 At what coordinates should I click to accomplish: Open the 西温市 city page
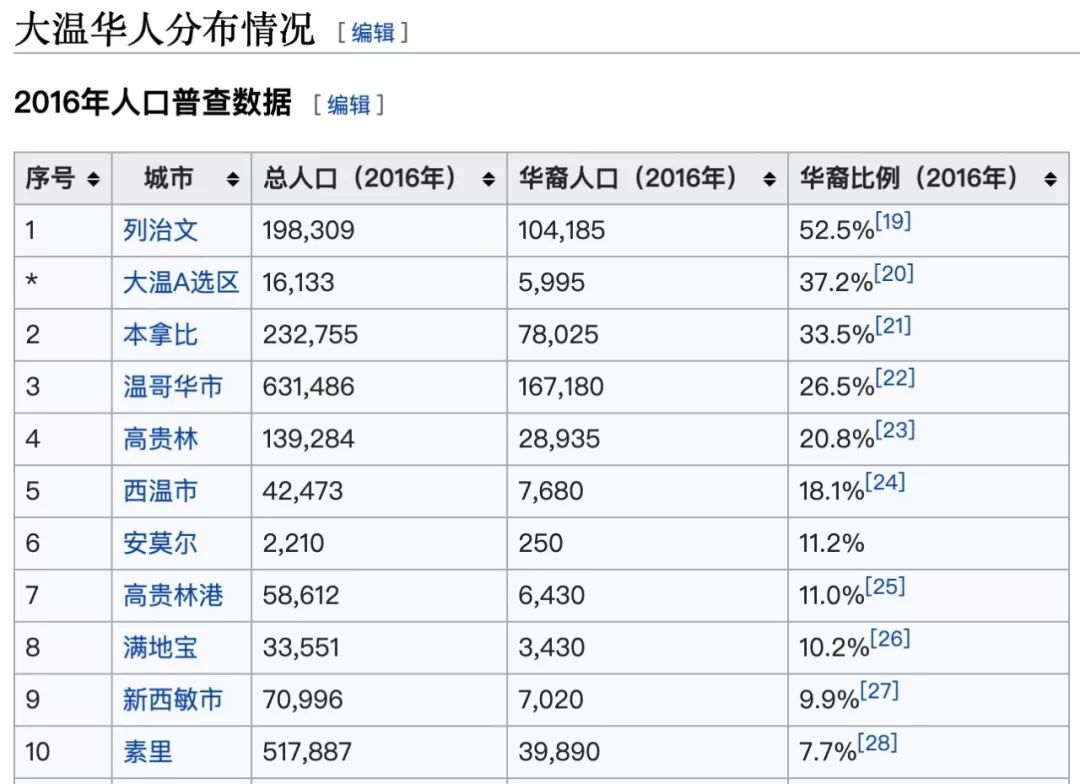click(x=158, y=490)
